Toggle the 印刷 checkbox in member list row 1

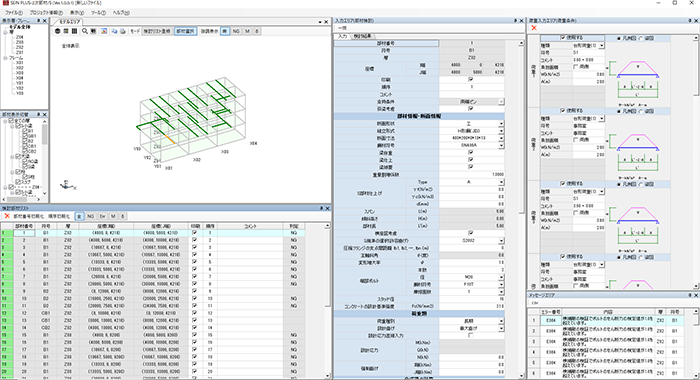click(194, 233)
